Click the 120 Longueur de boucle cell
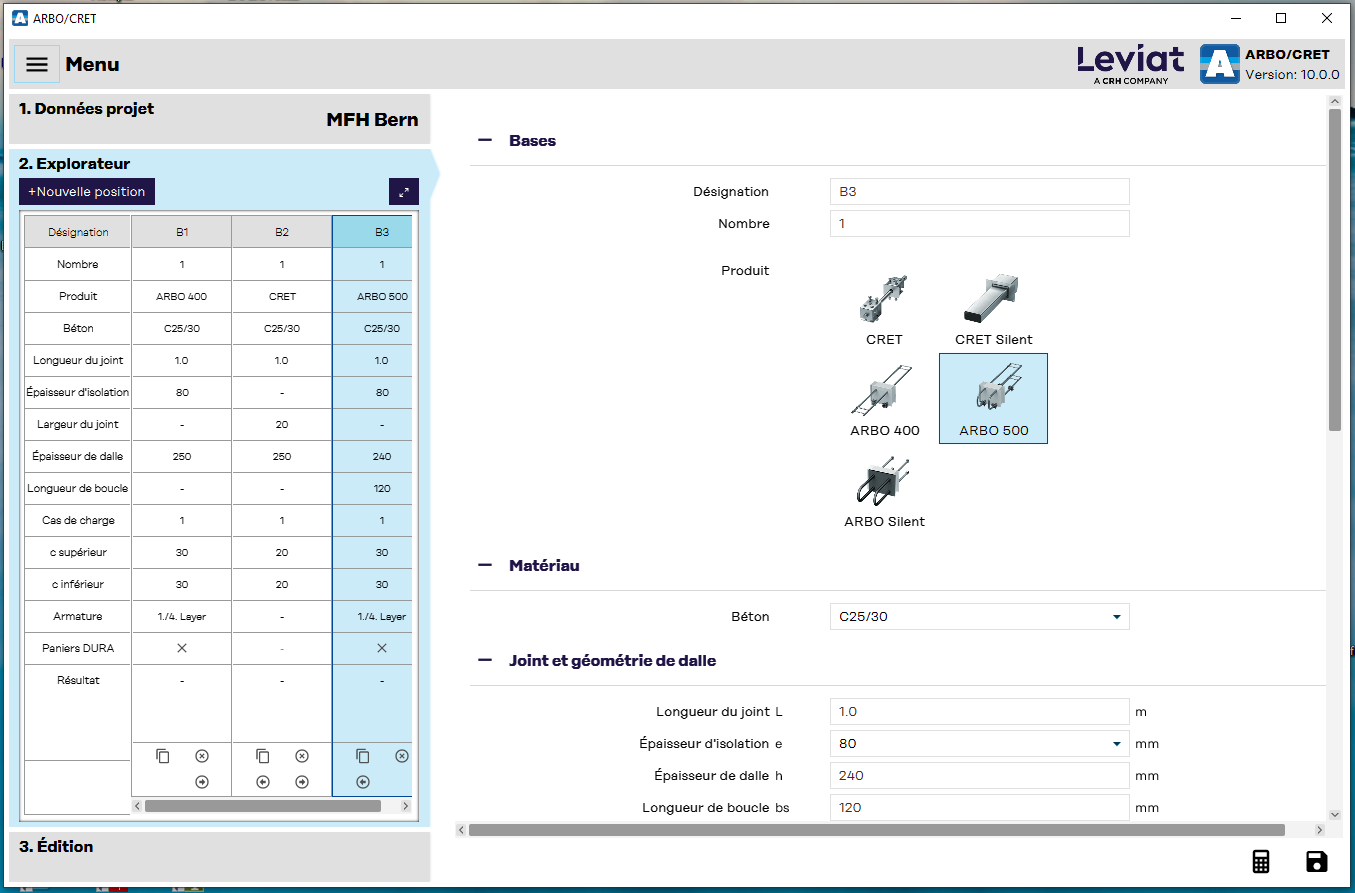Viewport: 1355px width, 893px height. pyautogui.click(x=372, y=489)
